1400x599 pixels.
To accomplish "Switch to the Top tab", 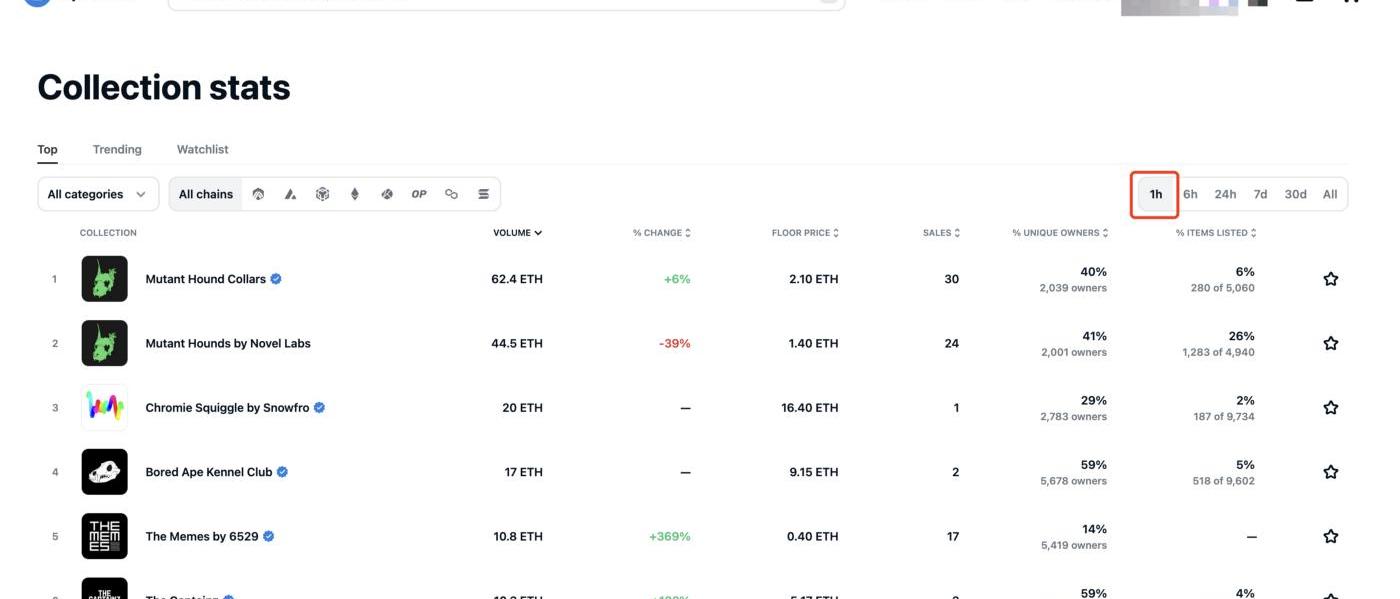I will 47,149.
